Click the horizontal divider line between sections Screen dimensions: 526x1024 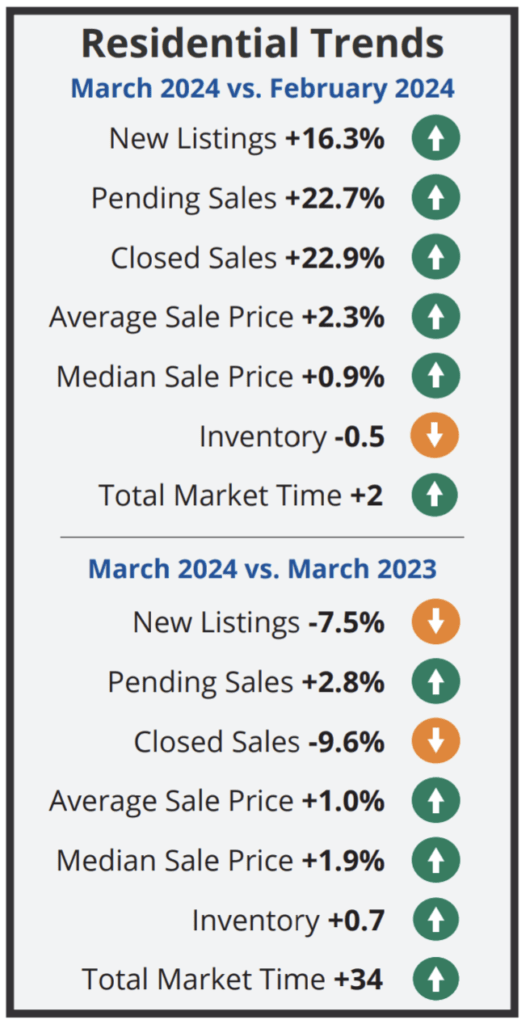262,537
